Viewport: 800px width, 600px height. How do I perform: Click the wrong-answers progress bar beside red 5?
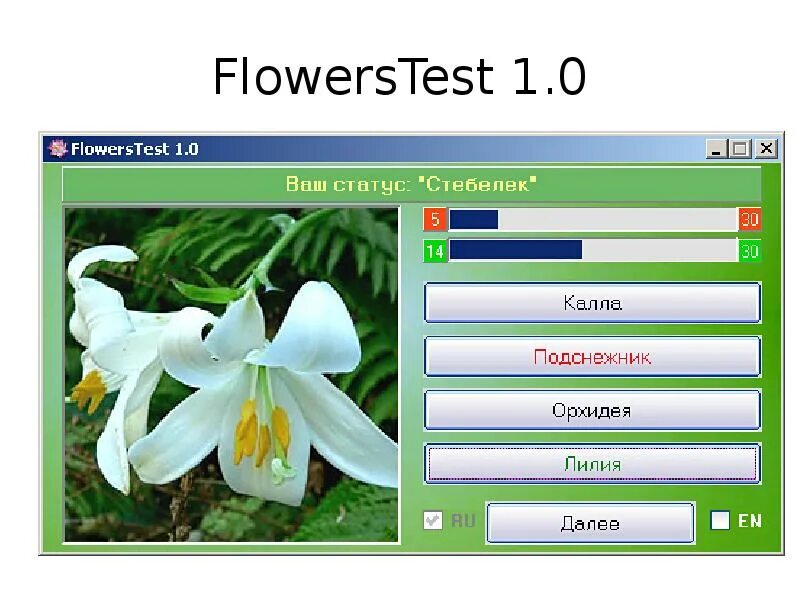pos(593,220)
